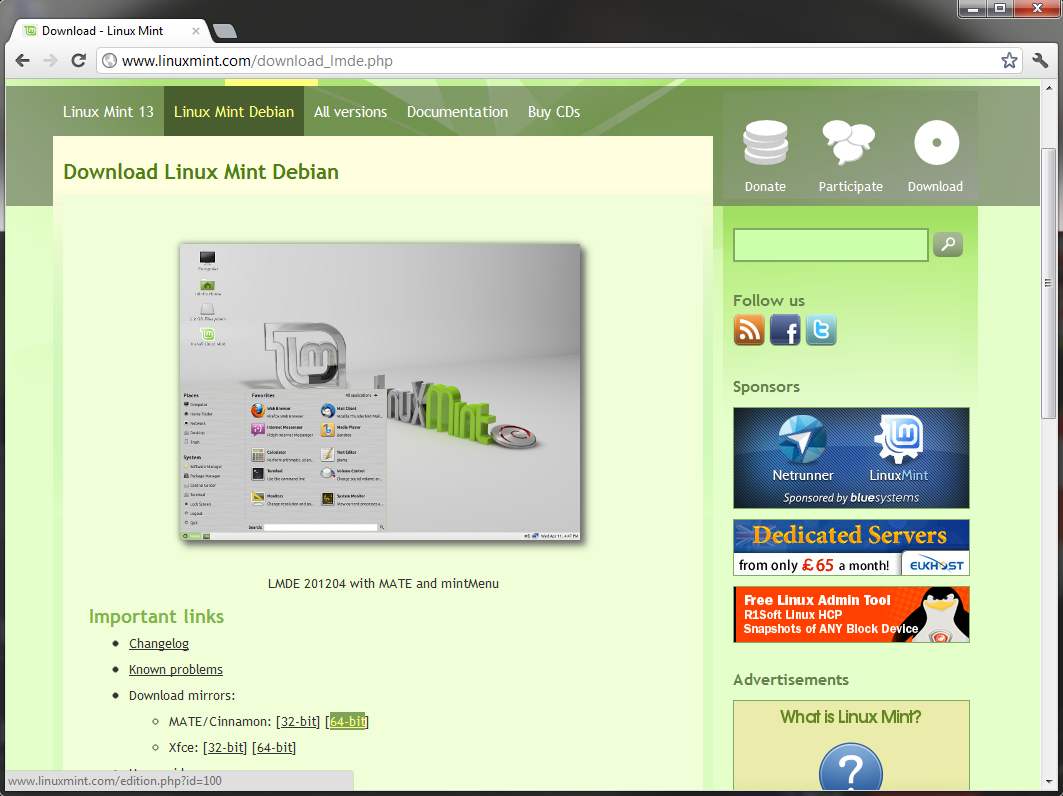Open a new browser tab
This screenshot has height=796, width=1063.
[224, 31]
